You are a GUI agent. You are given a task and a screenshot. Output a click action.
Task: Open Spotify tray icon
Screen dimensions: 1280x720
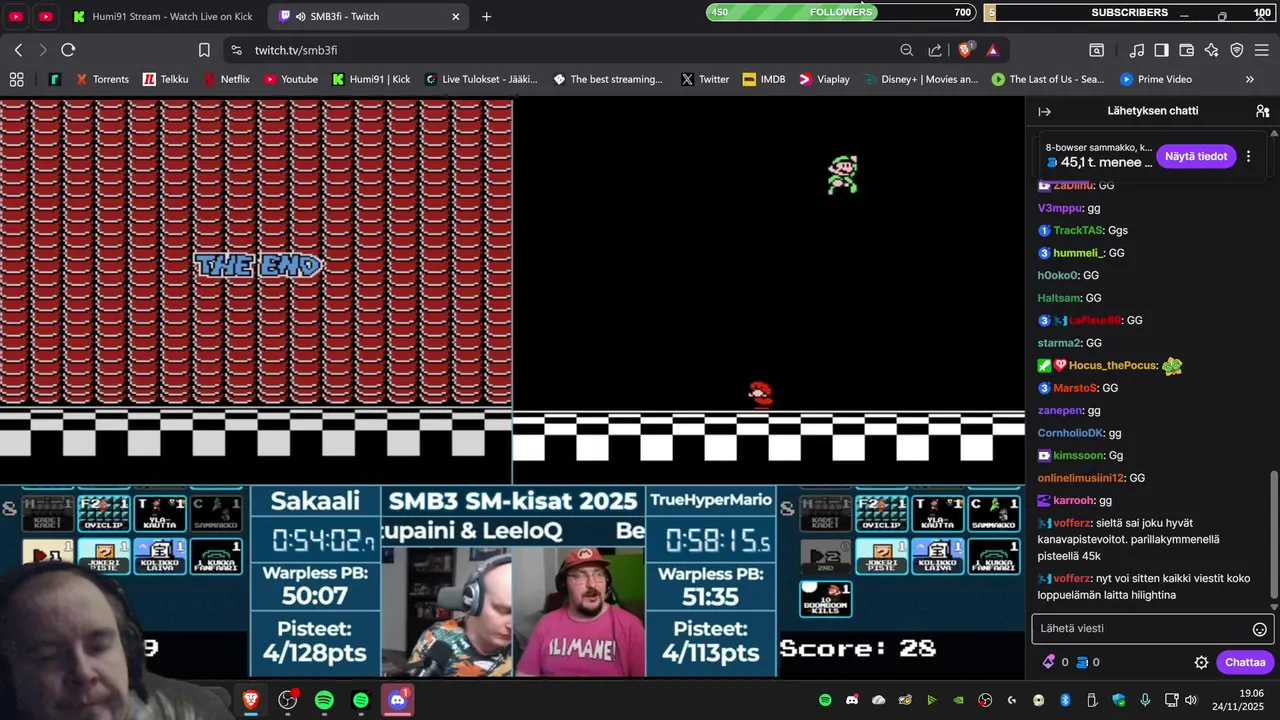pyautogui.click(x=825, y=700)
